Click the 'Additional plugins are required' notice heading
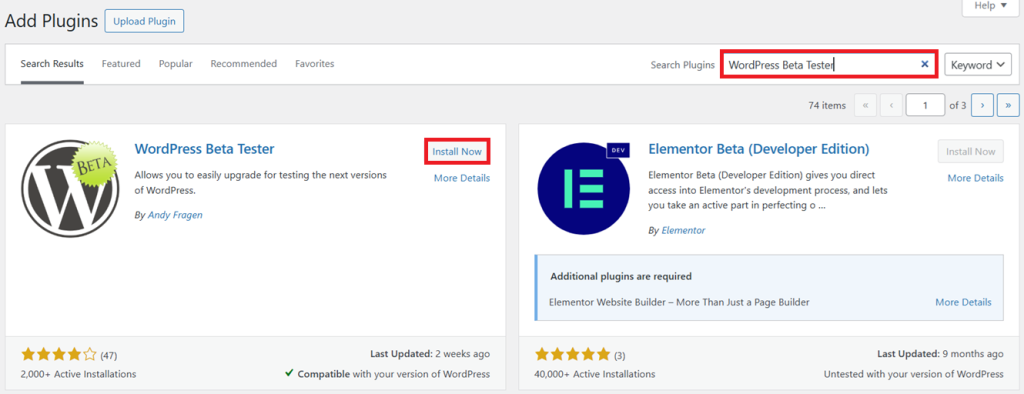This screenshot has width=1024, height=394. click(x=621, y=276)
